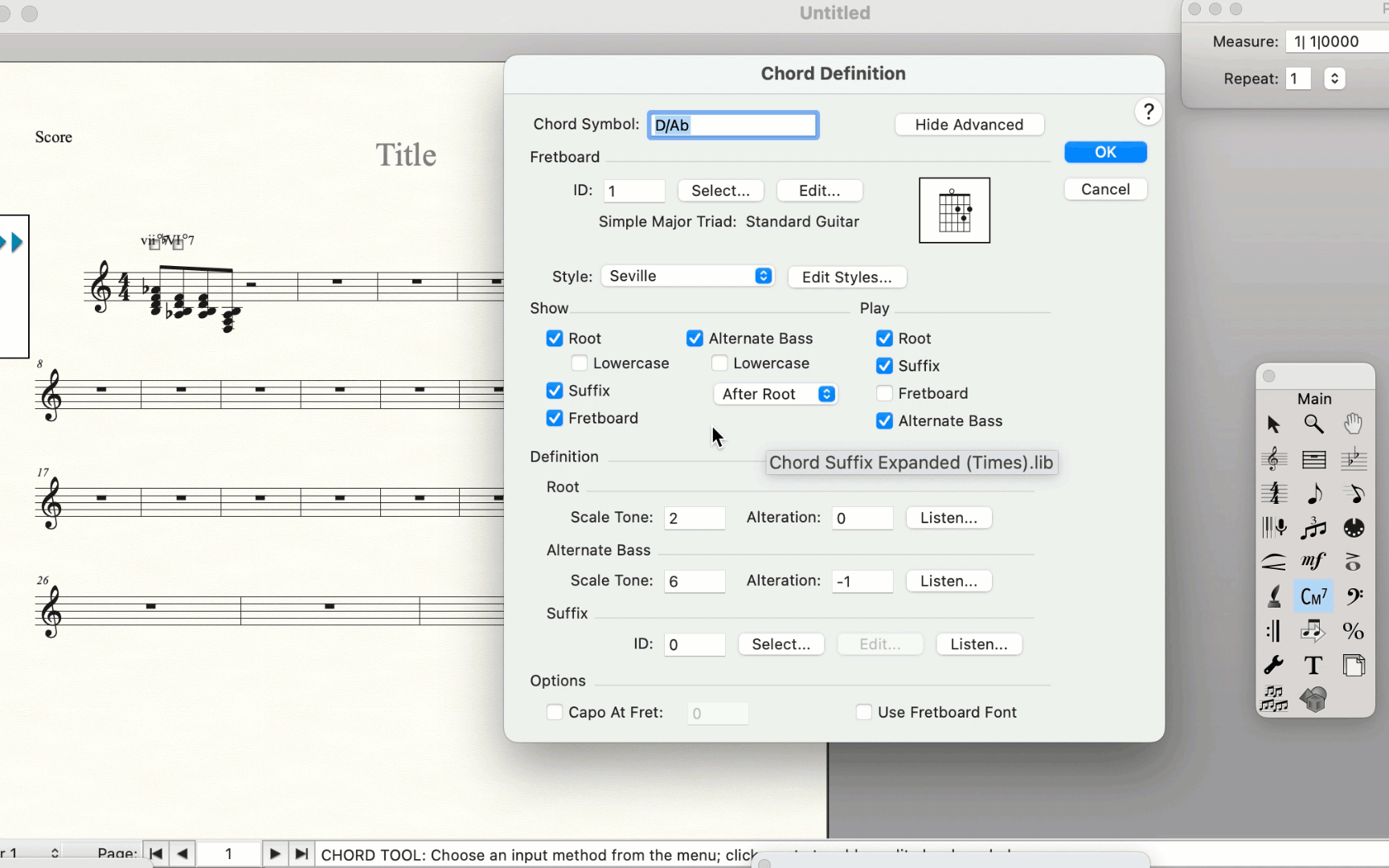
Task: Click the layer stepper at bottom left
Action: 55,854
